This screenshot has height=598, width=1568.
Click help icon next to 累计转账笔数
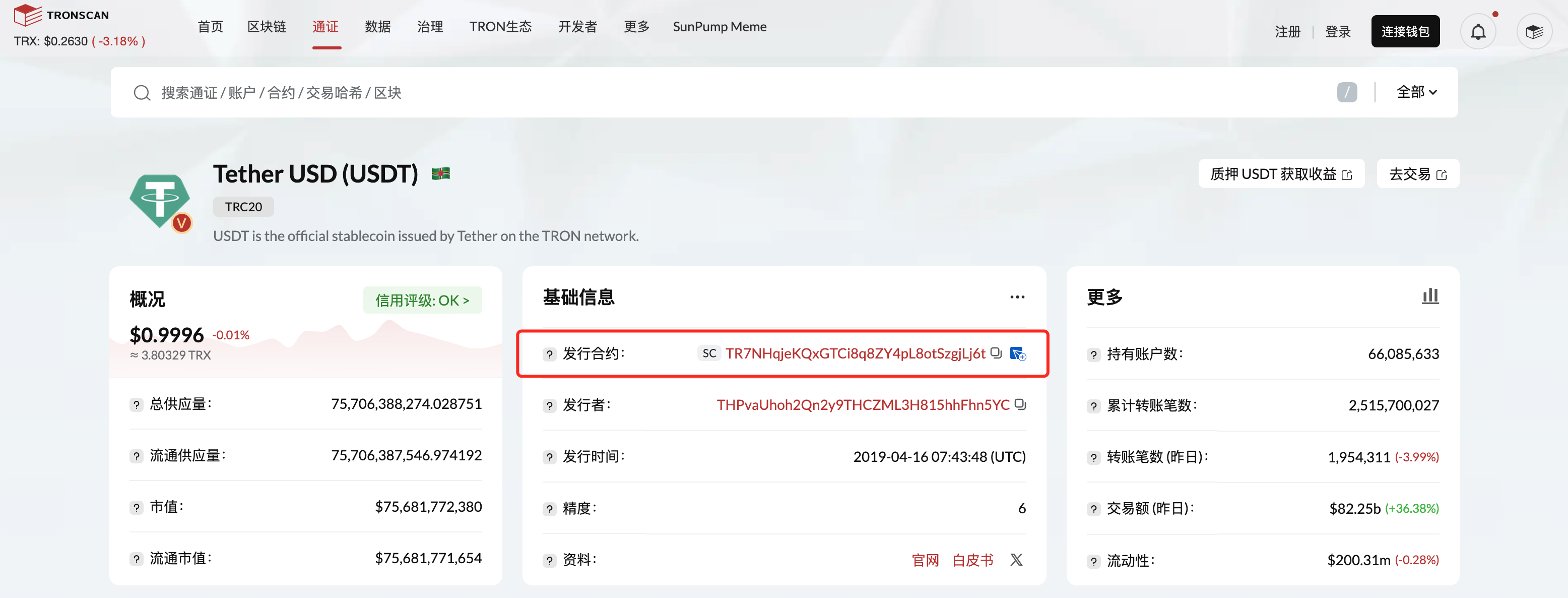point(1093,406)
